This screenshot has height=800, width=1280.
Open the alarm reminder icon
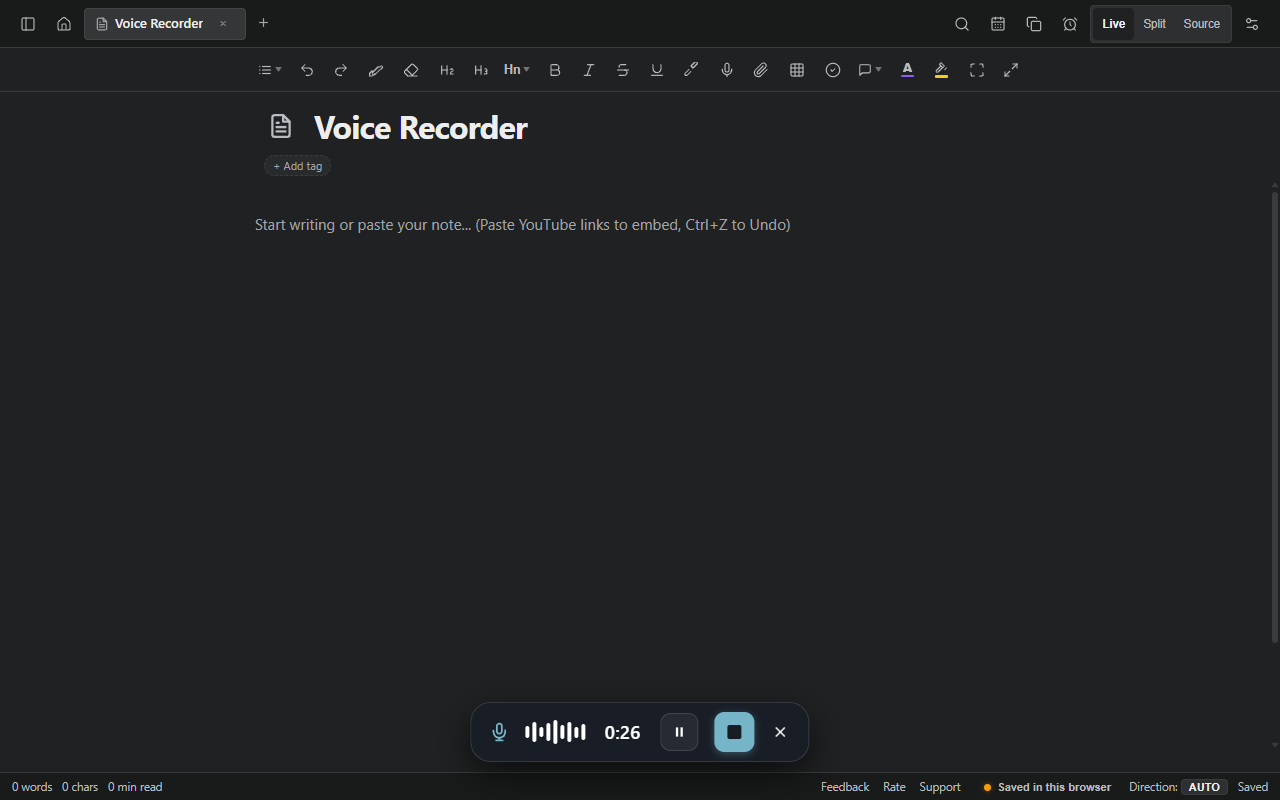[x=1070, y=24]
